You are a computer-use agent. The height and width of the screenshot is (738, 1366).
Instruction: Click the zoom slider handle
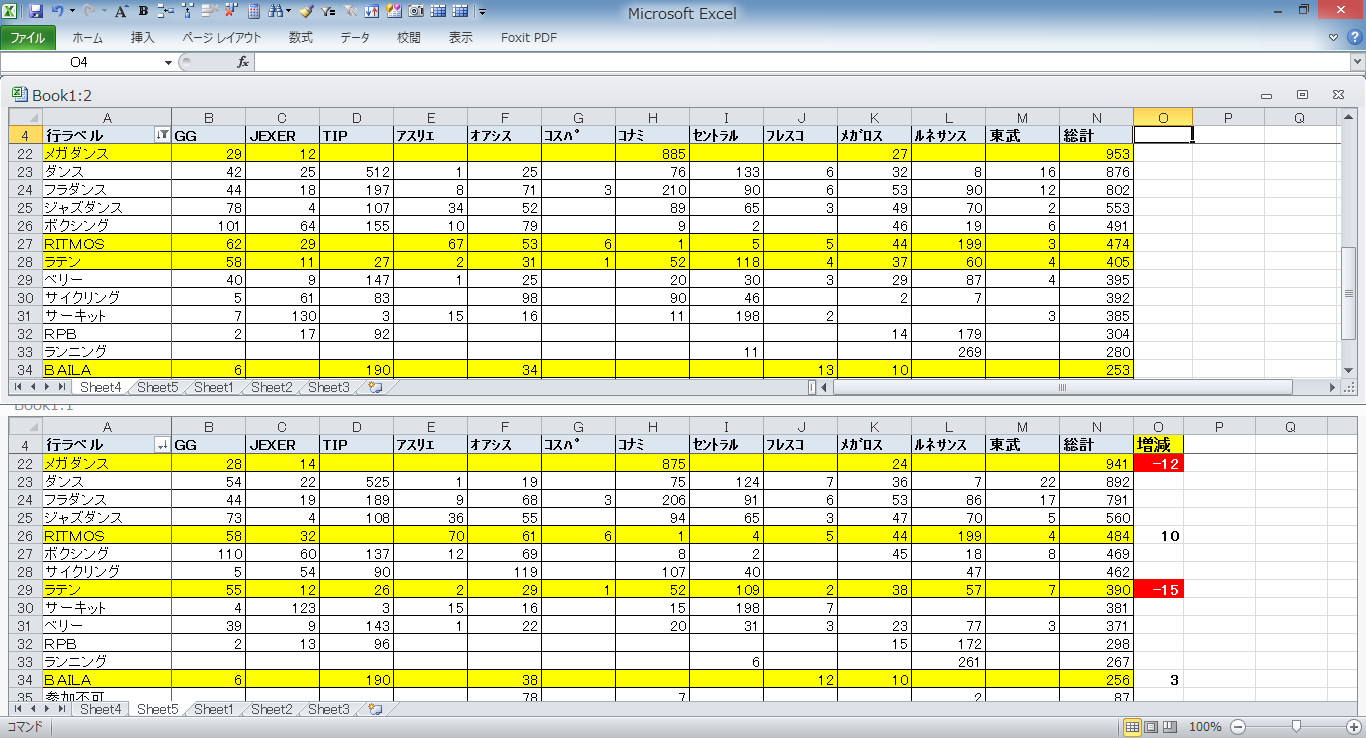pyautogui.click(x=1297, y=727)
